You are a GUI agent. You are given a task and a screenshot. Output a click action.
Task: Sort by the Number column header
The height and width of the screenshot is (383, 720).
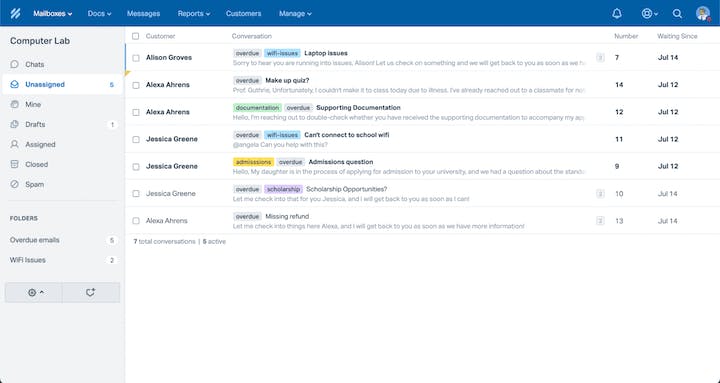tap(626, 36)
